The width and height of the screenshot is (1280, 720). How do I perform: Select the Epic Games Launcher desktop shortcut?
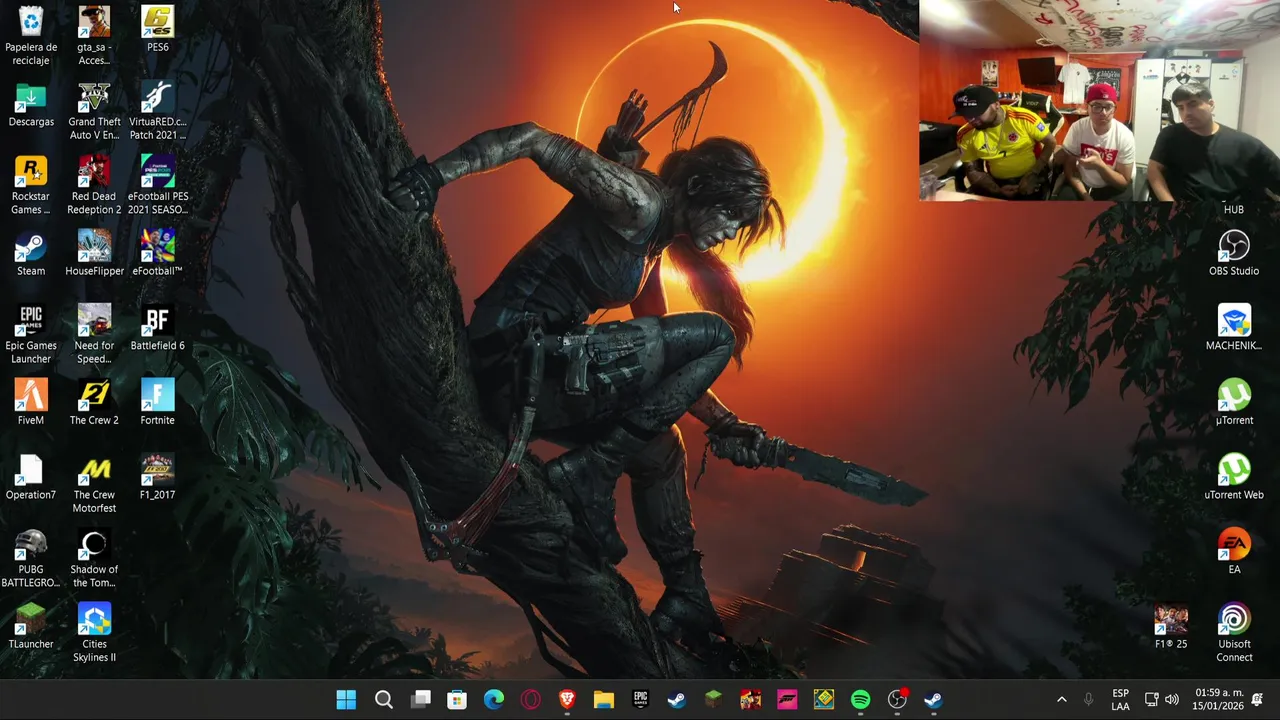pyautogui.click(x=31, y=334)
